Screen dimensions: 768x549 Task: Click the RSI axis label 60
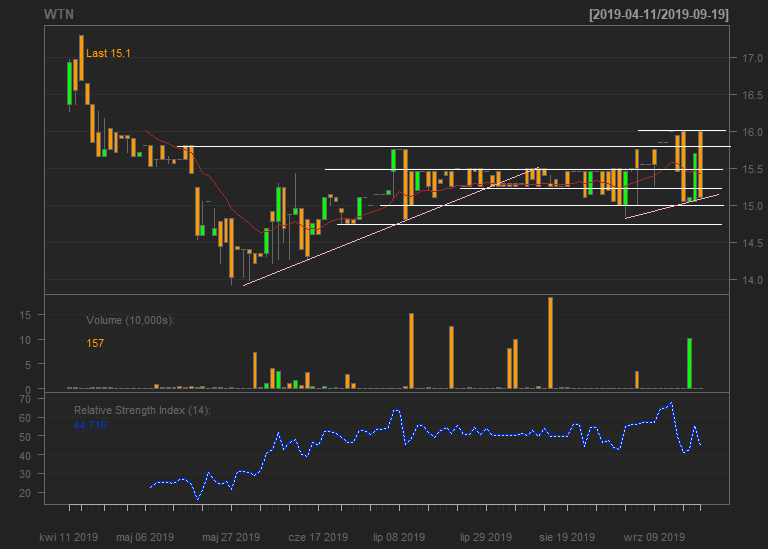pos(25,418)
